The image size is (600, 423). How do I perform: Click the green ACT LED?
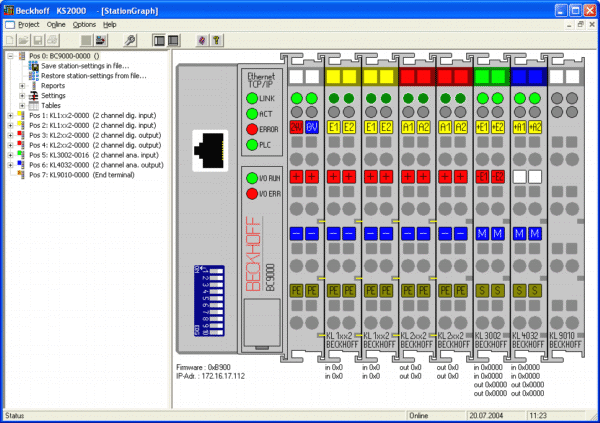[x=252, y=114]
